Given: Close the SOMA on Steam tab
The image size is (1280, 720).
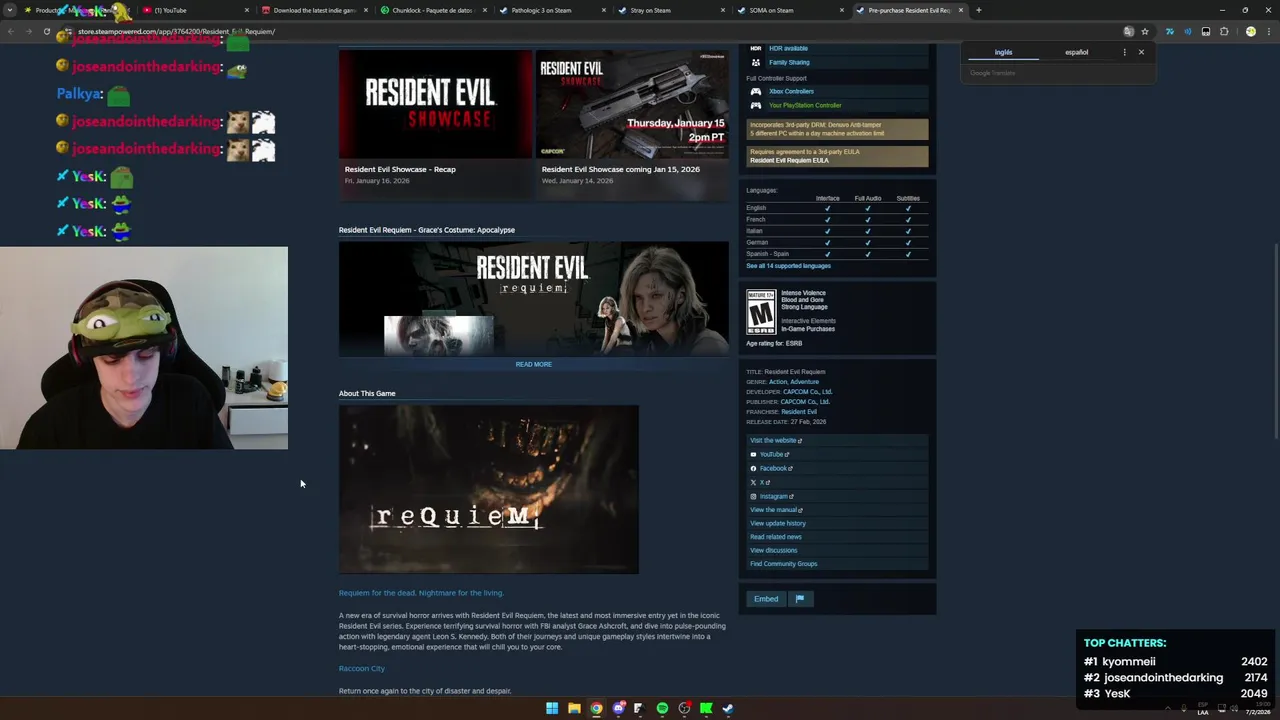Looking at the screenshot, I should click(841, 10).
